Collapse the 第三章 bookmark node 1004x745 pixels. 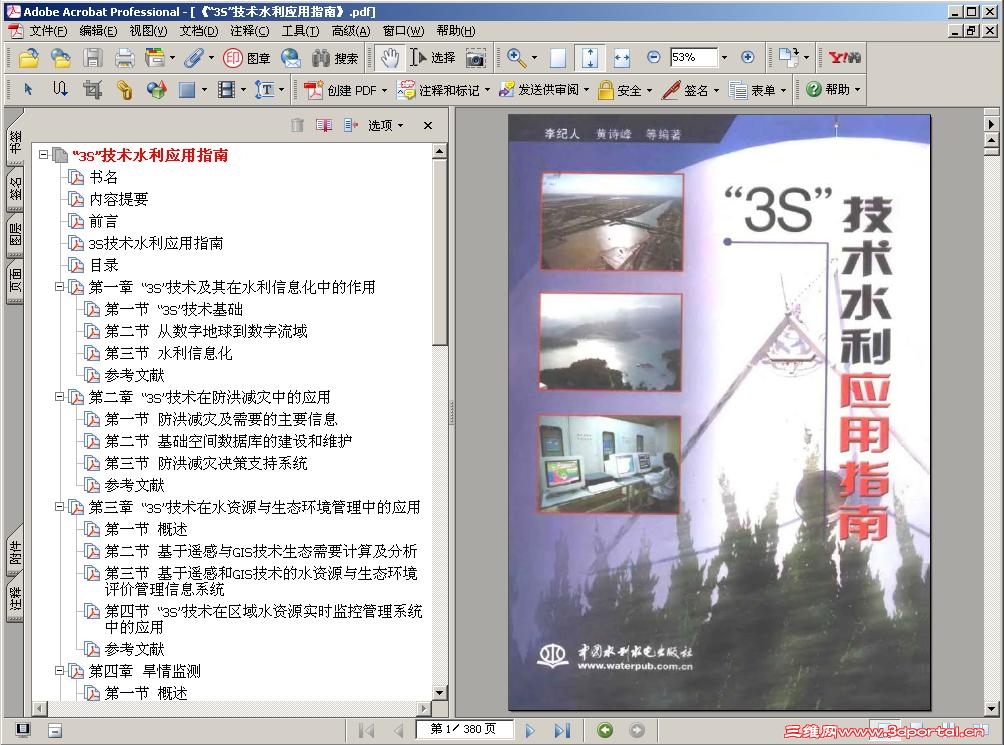(60, 507)
